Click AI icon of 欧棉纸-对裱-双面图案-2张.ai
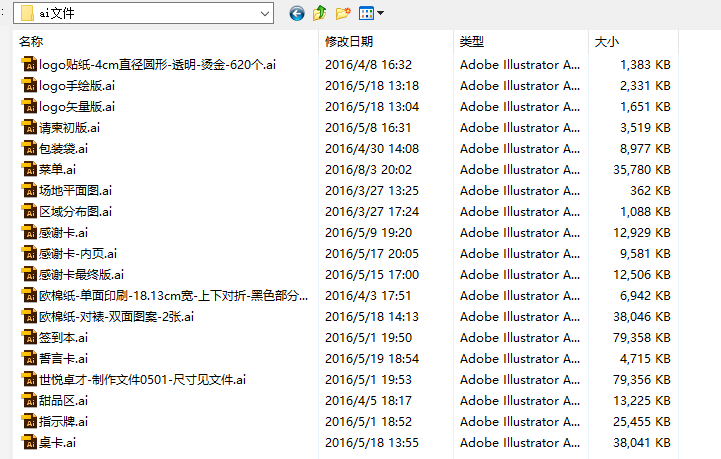This screenshot has height=459, width=721. (29, 316)
